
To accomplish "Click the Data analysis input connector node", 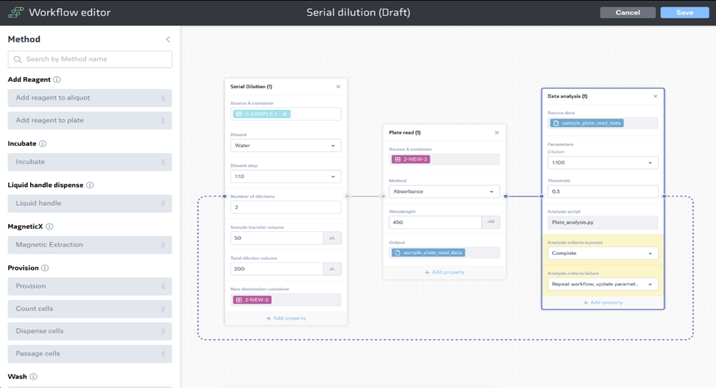I will (542, 196).
